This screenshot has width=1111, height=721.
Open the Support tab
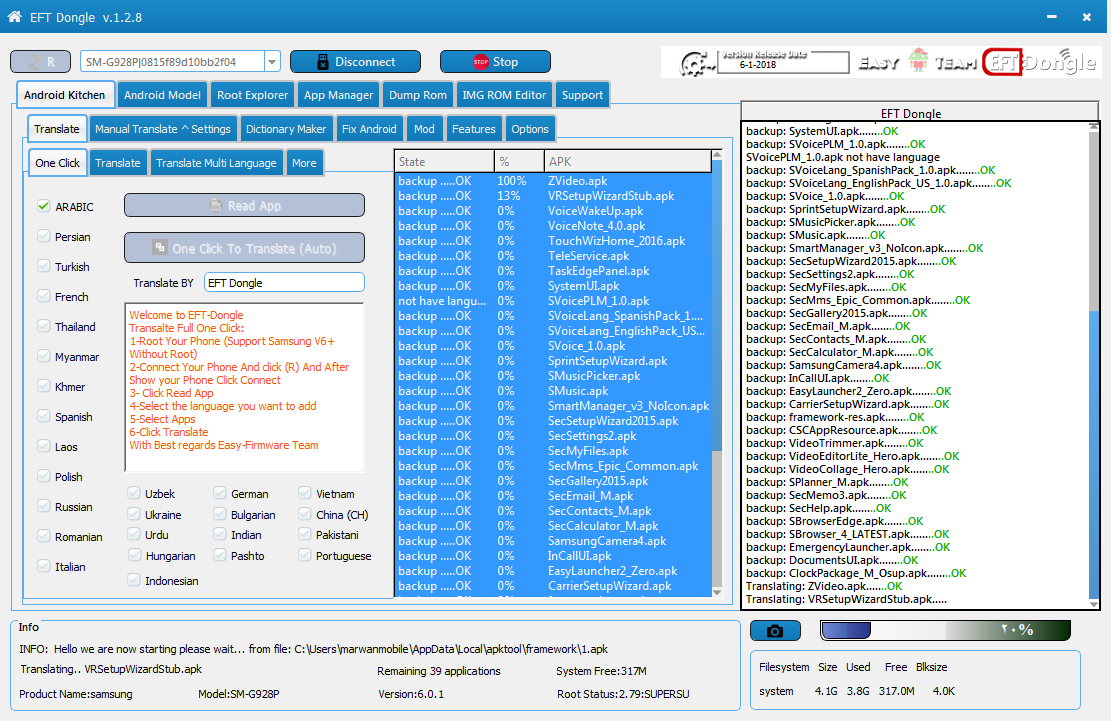point(582,95)
